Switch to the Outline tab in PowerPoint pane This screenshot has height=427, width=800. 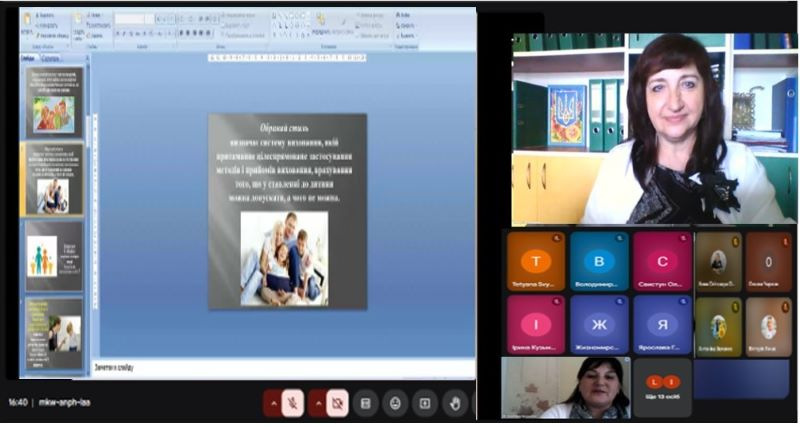[49, 58]
